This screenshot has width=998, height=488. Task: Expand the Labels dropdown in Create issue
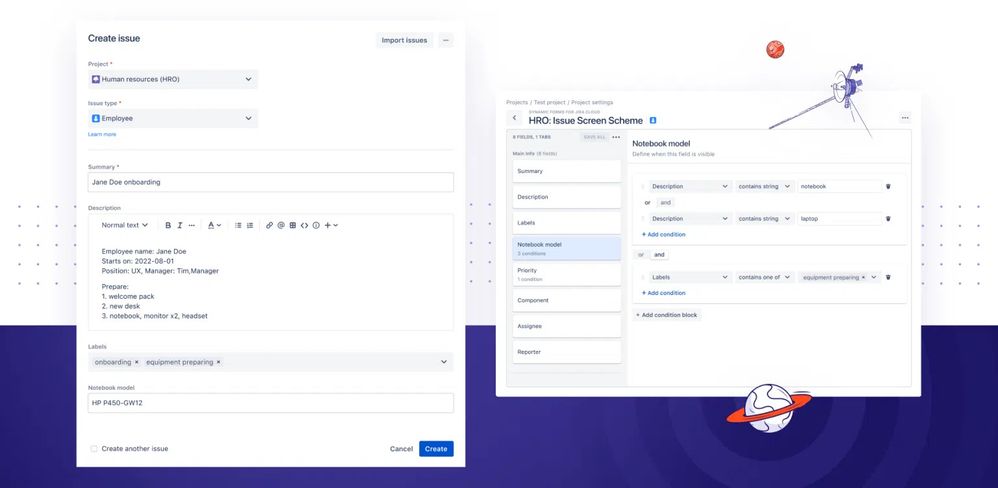(444, 362)
